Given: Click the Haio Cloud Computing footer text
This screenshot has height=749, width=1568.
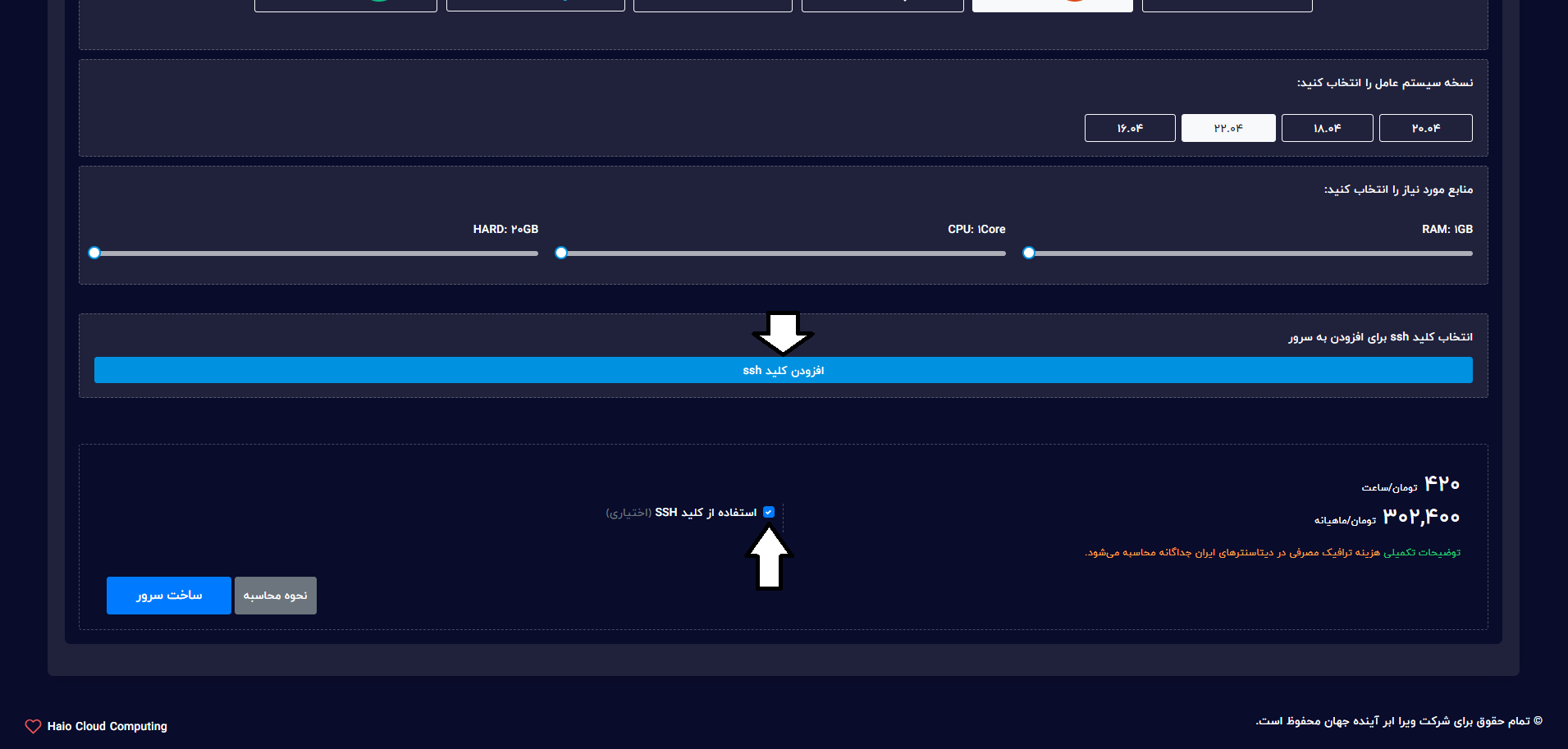Looking at the screenshot, I should pos(107,726).
